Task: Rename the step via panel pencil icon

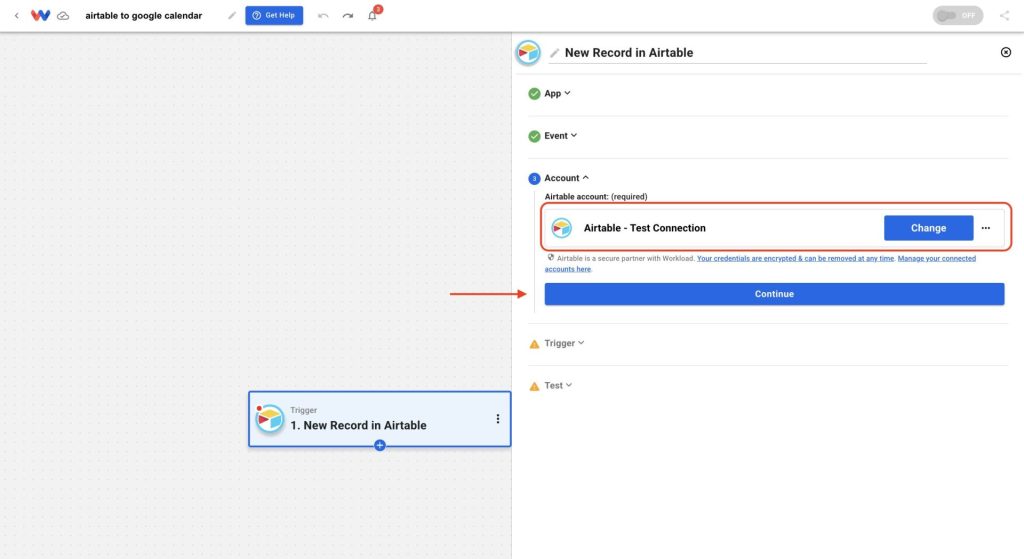Action: point(554,53)
